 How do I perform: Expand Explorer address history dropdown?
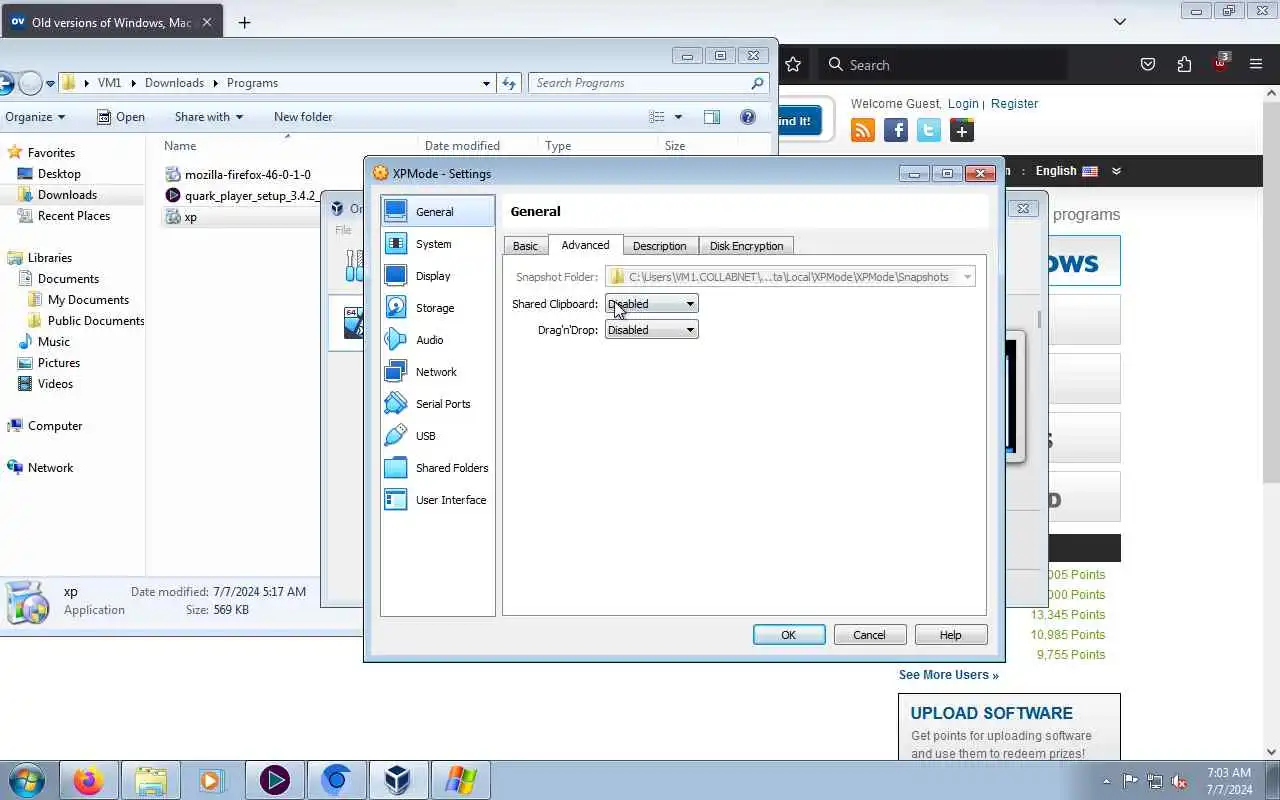[486, 83]
